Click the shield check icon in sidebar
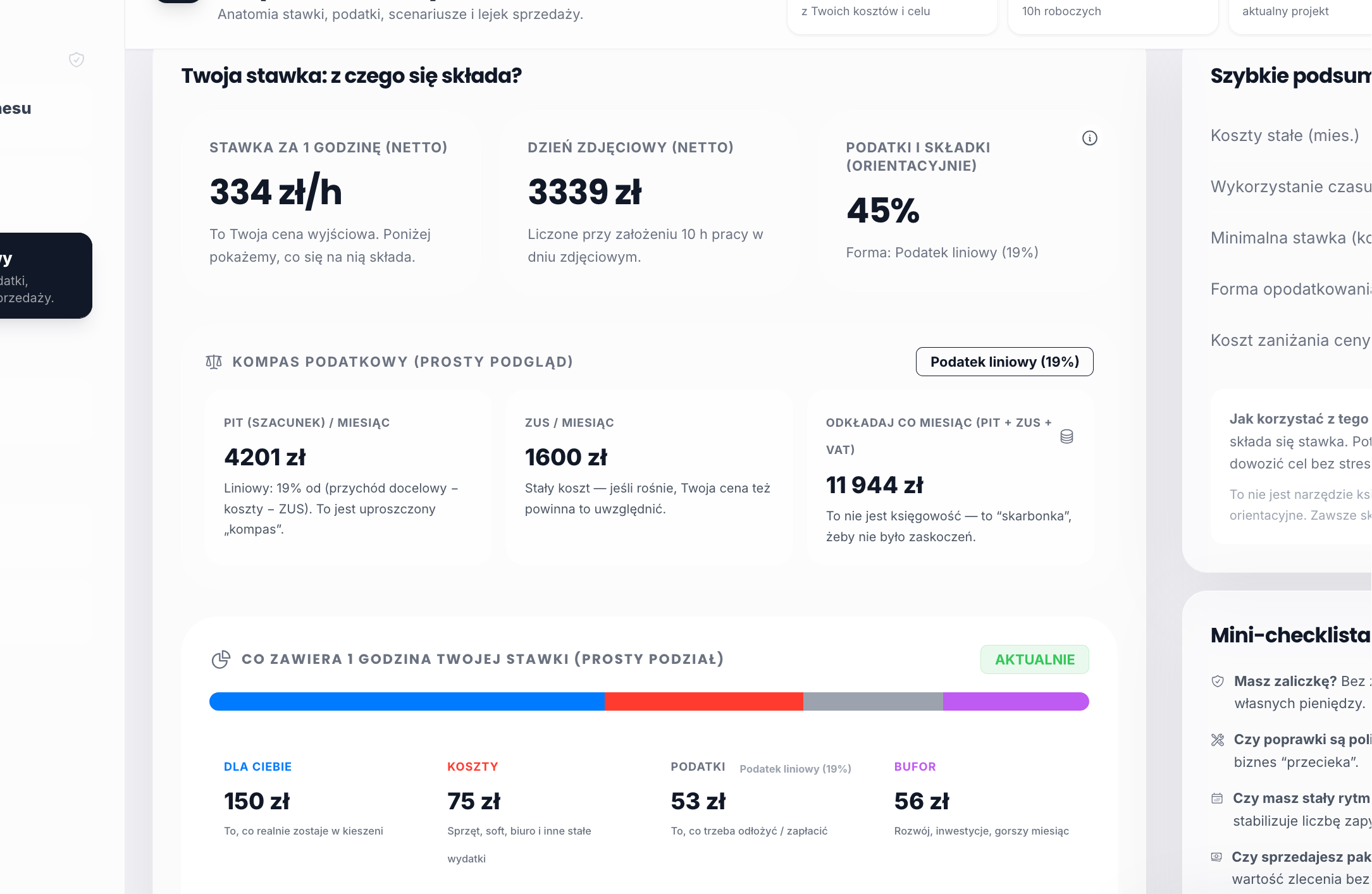Screen dimensions: 1372x894 (x=77, y=59)
